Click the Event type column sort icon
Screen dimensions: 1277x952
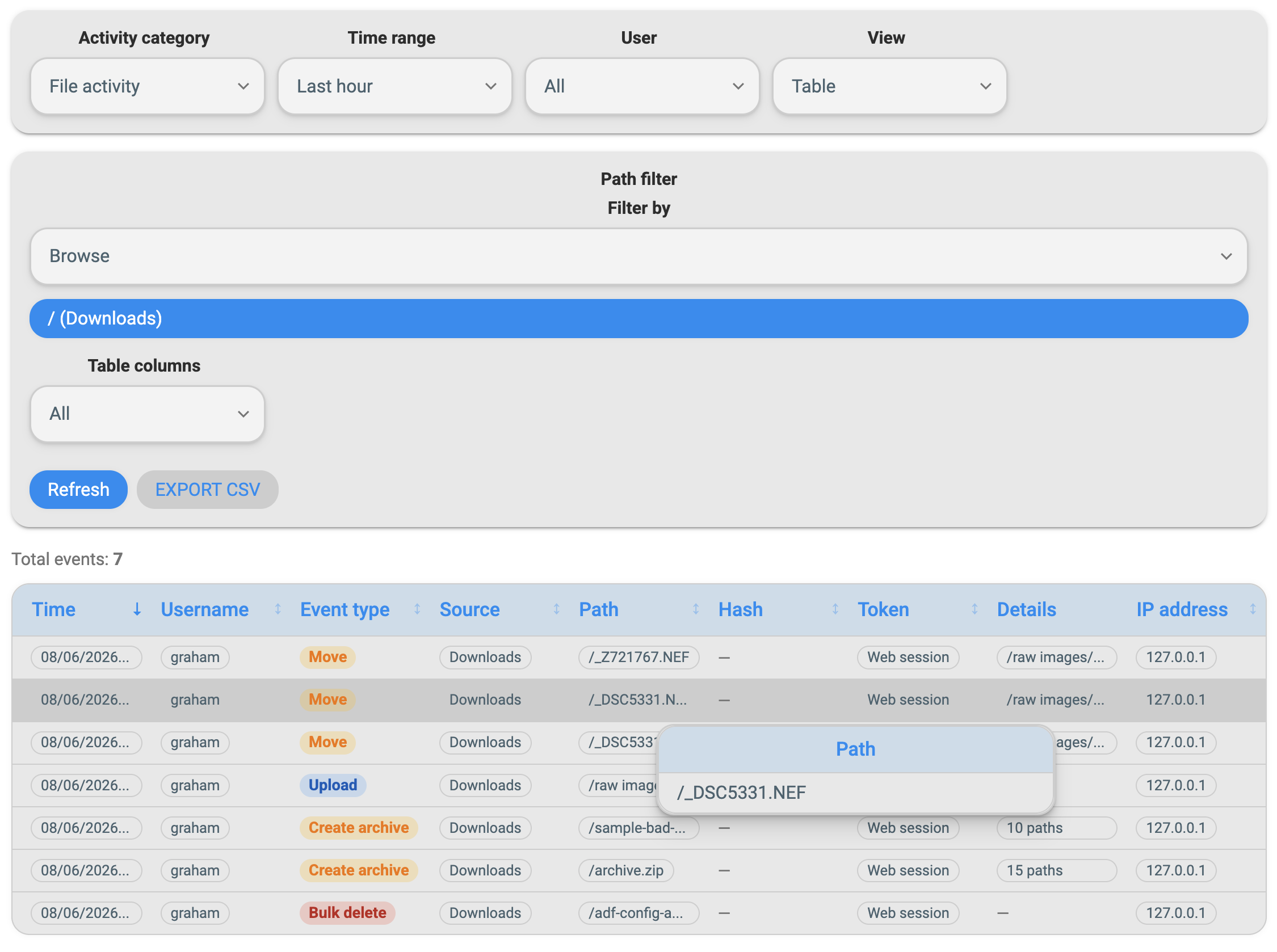pyautogui.click(x=417, y=609)
